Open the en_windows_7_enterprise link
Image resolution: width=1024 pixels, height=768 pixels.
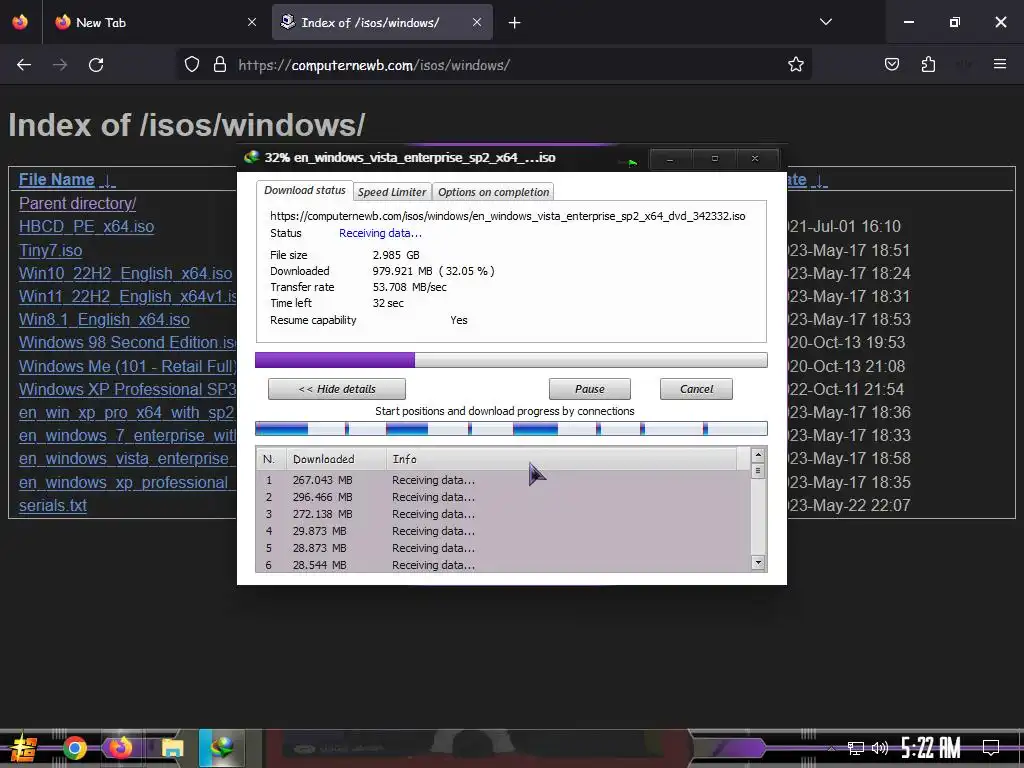(x=127, y=436)
